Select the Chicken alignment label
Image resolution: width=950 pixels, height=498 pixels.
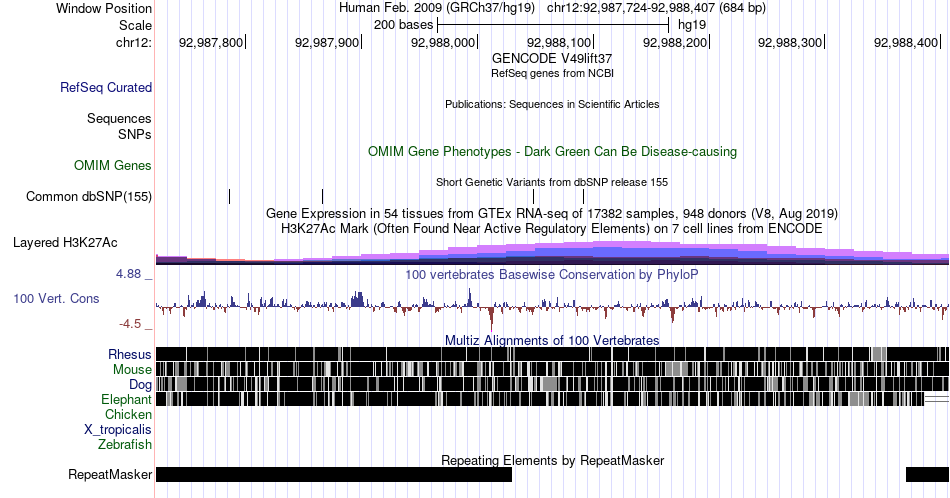pyautogui.click(x=128, y=414)
